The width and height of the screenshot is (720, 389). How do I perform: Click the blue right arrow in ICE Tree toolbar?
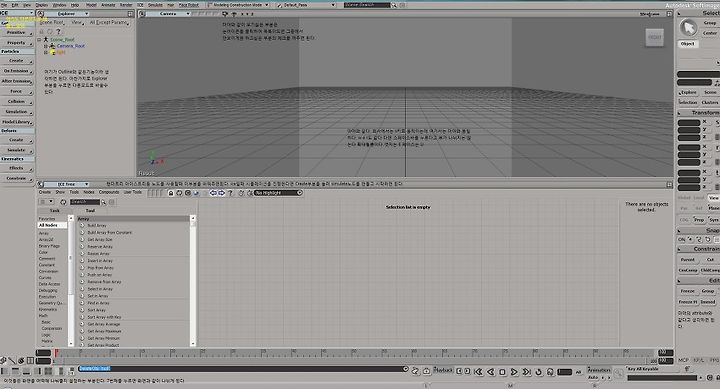[221, 193]
